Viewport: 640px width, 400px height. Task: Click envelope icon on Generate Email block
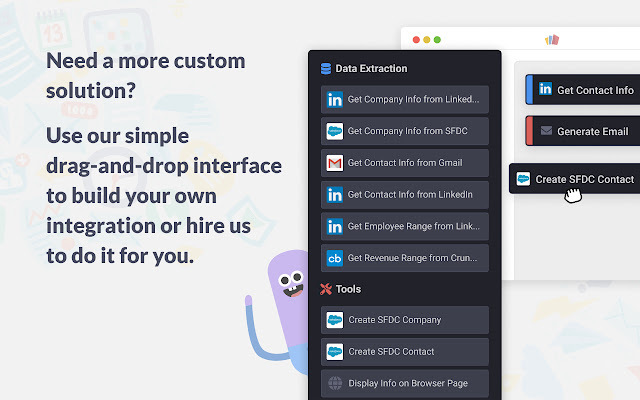(x=546, y=131)
